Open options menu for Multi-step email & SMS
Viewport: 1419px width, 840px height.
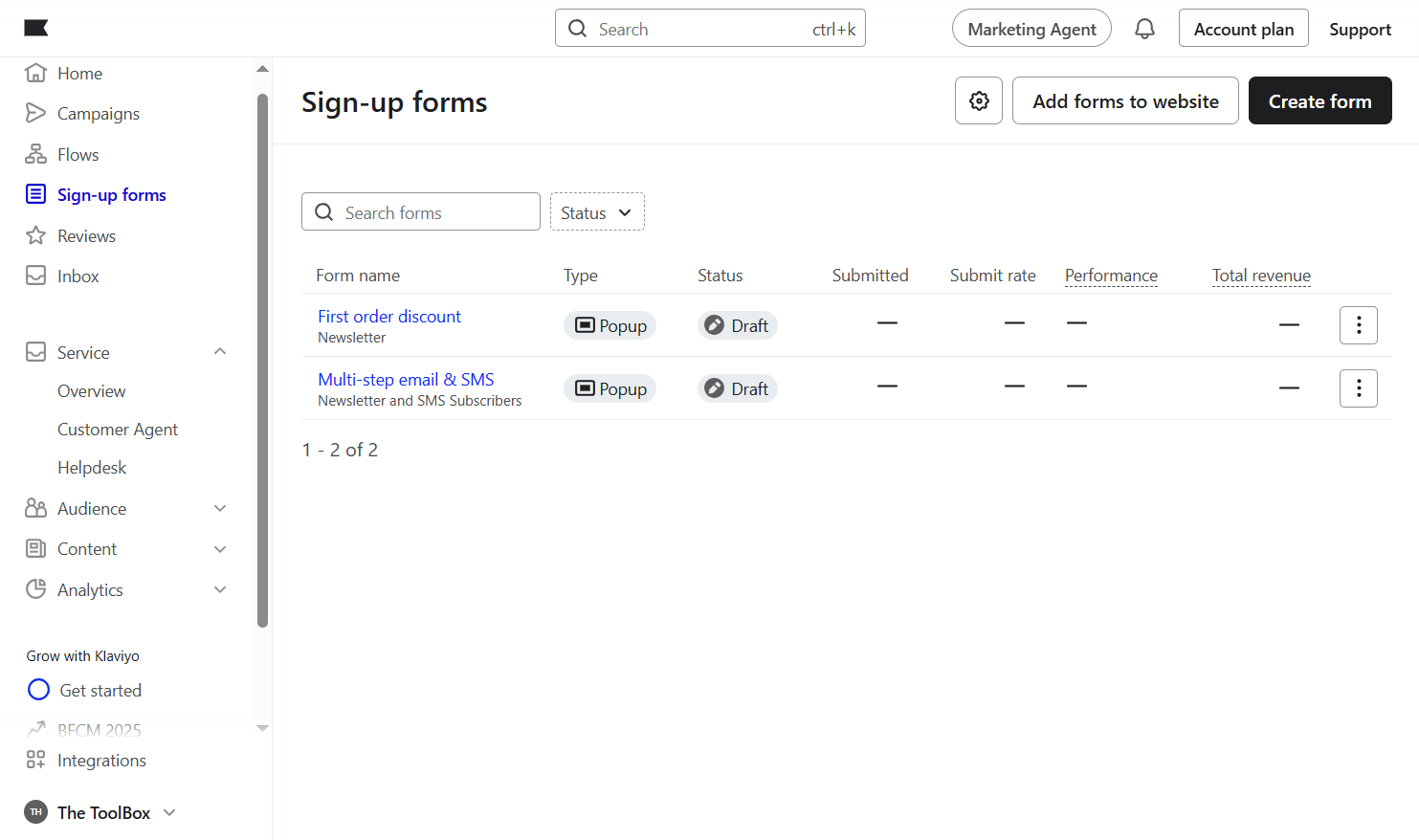1358,388
